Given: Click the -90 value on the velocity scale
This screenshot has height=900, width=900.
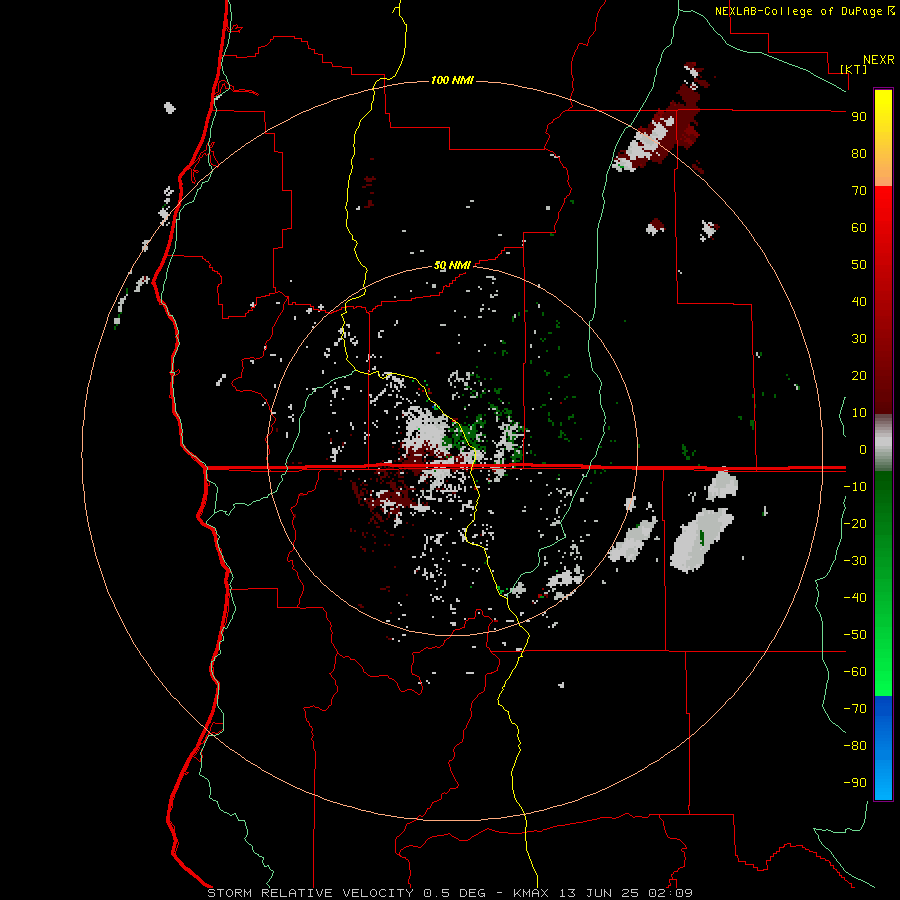Looking at the screenshot, I should [x=855, y=783].
